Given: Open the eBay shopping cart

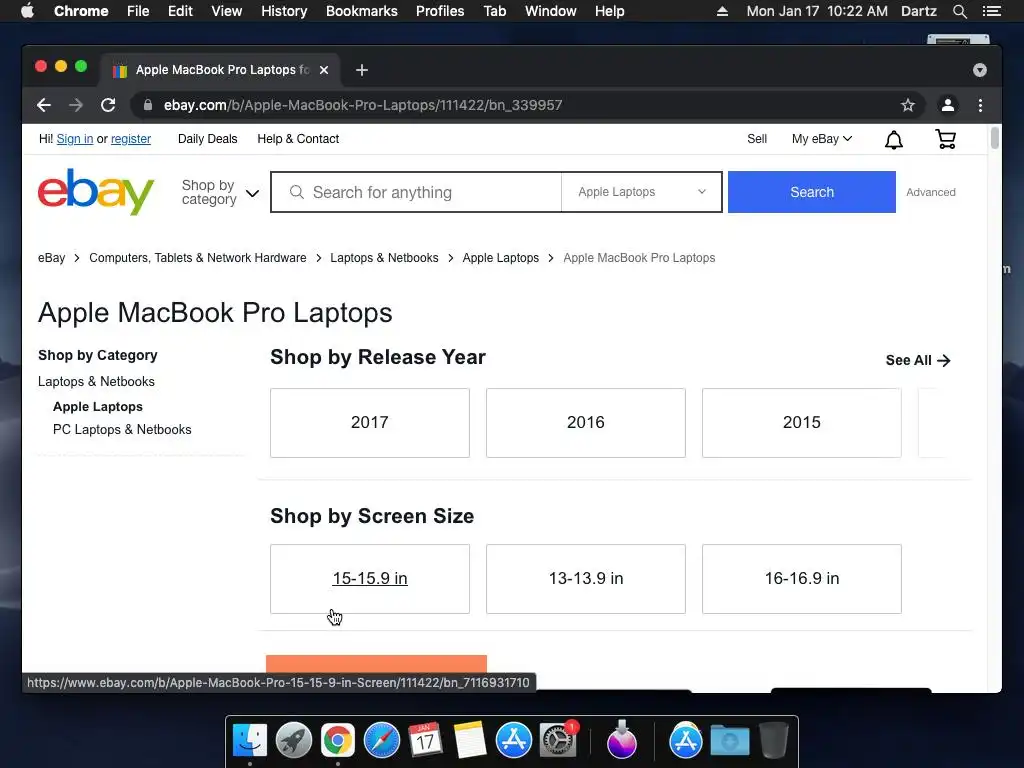Looking at the screenshot, I should pyautogui.click(x=946, y=139).
